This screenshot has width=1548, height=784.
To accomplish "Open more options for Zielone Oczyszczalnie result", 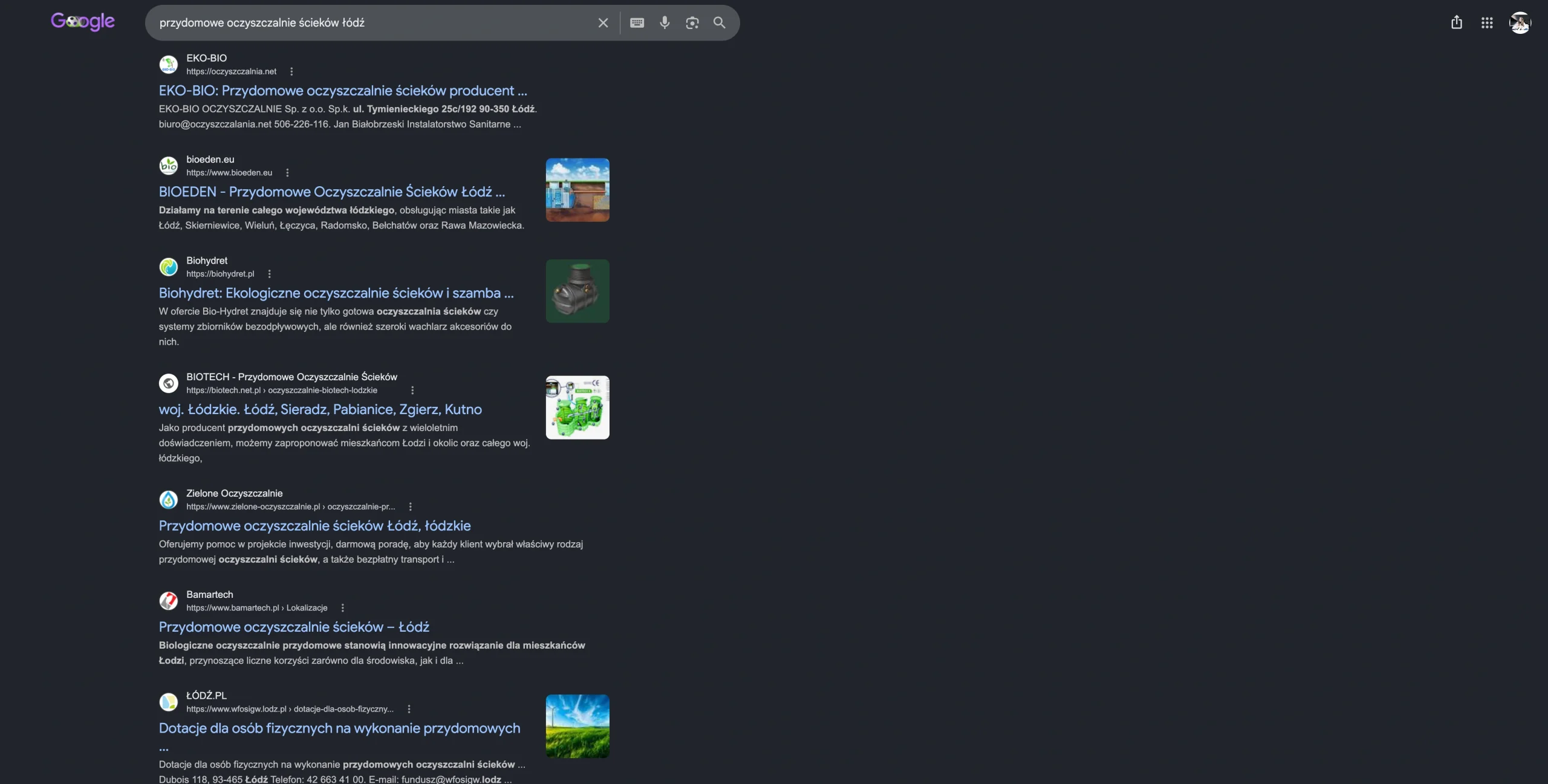I will coord(410,507).
